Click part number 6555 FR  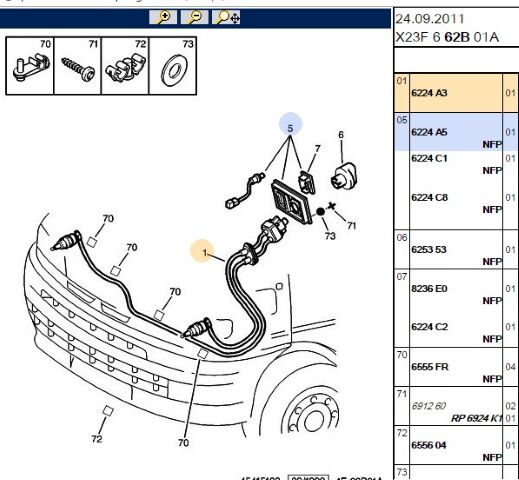430,367
